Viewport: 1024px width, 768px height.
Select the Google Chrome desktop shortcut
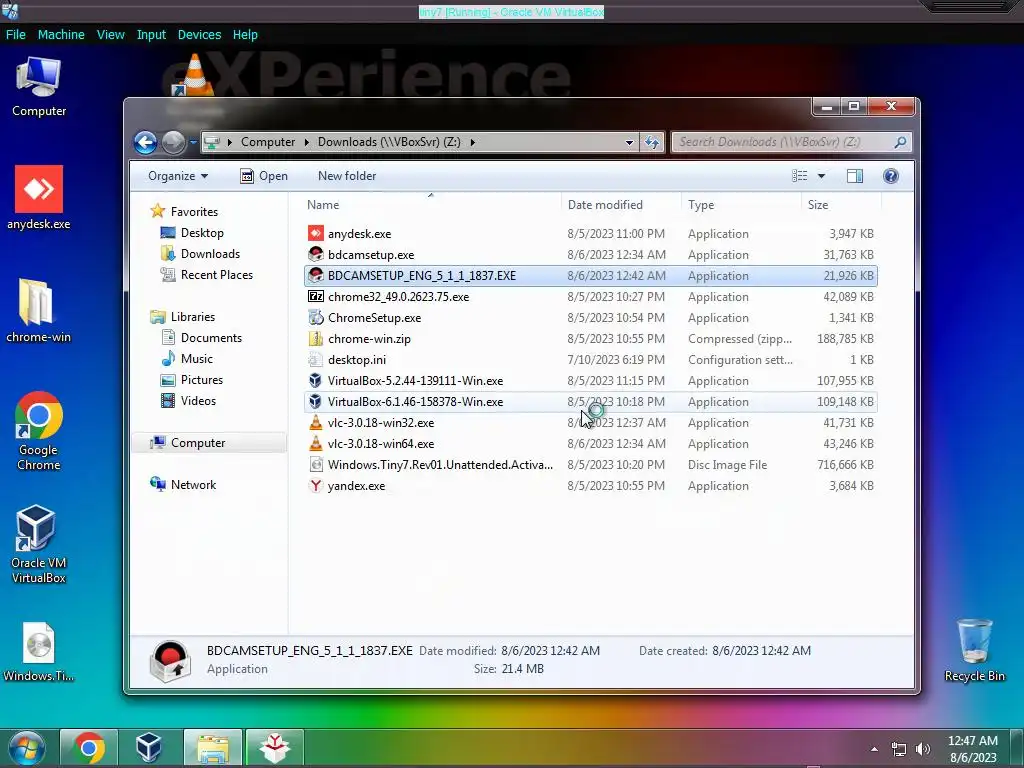(39, 431)
